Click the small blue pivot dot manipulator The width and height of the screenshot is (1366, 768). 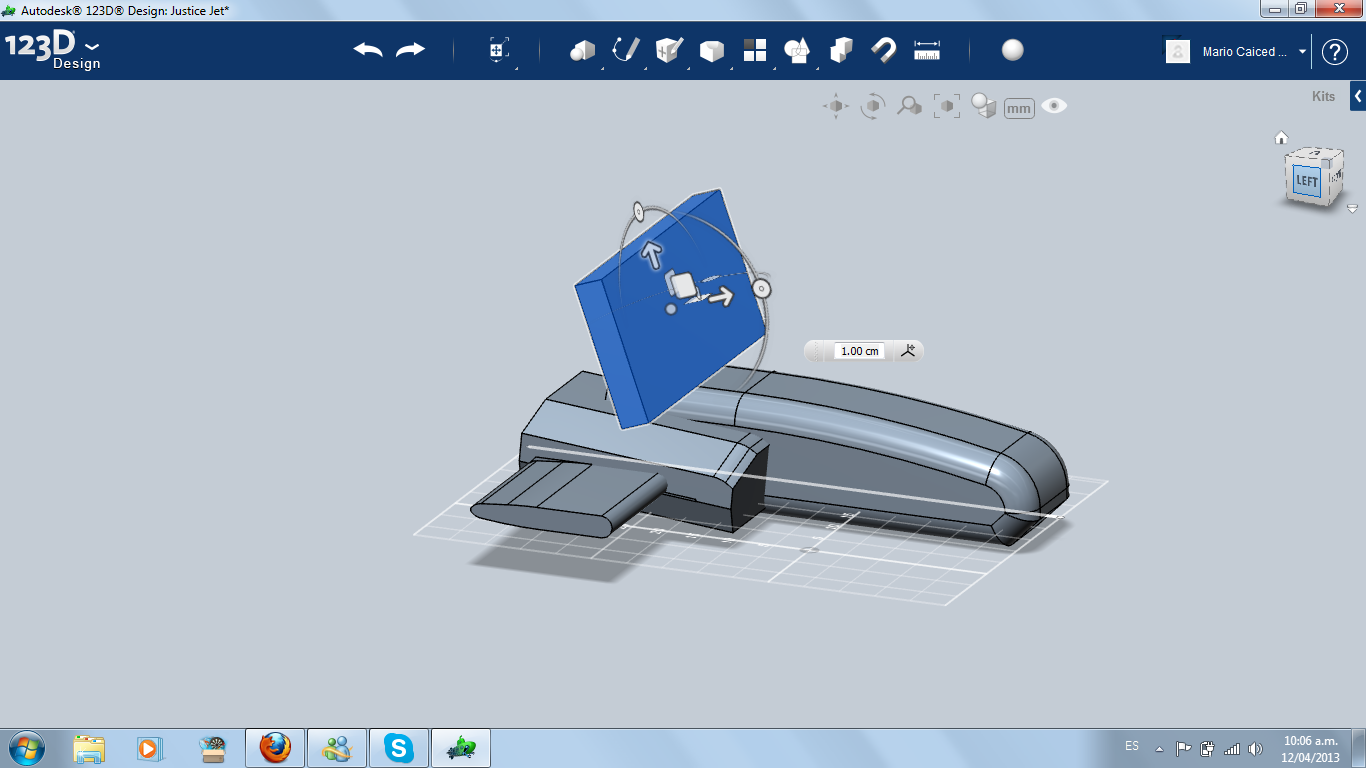tap(671, 309)
